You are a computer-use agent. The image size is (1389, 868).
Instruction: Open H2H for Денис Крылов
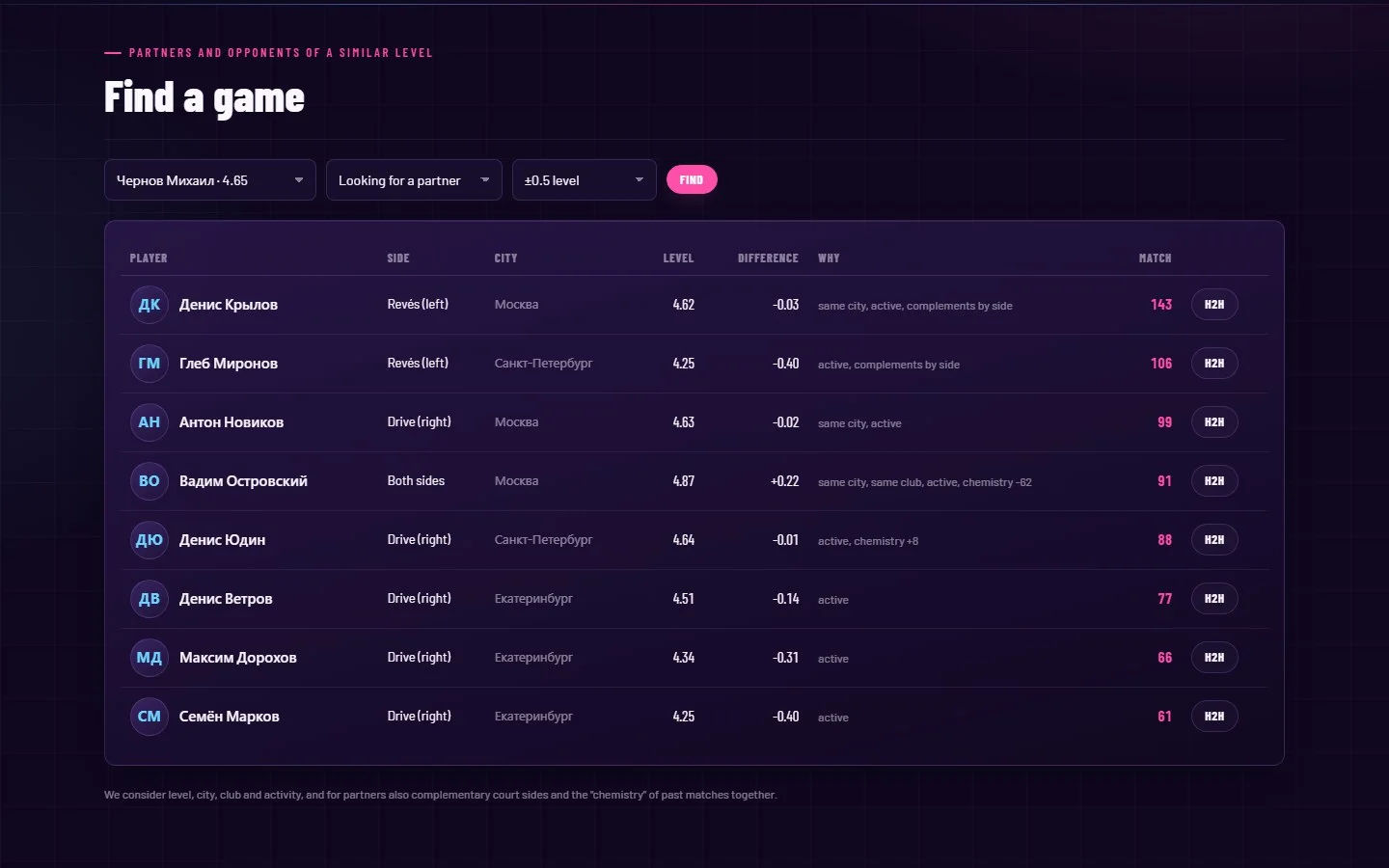[x=1214, y=305]
